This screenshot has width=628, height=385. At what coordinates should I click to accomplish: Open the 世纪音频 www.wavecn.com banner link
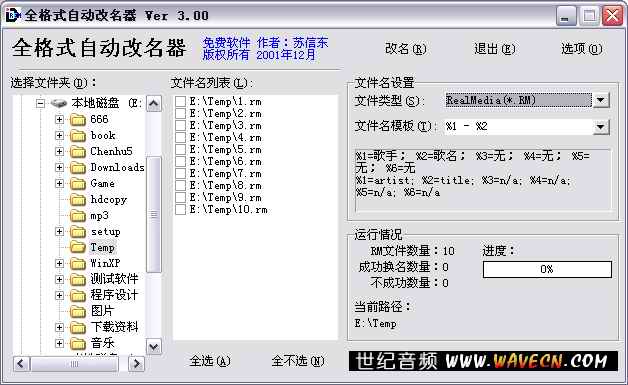tap(483, 361)
